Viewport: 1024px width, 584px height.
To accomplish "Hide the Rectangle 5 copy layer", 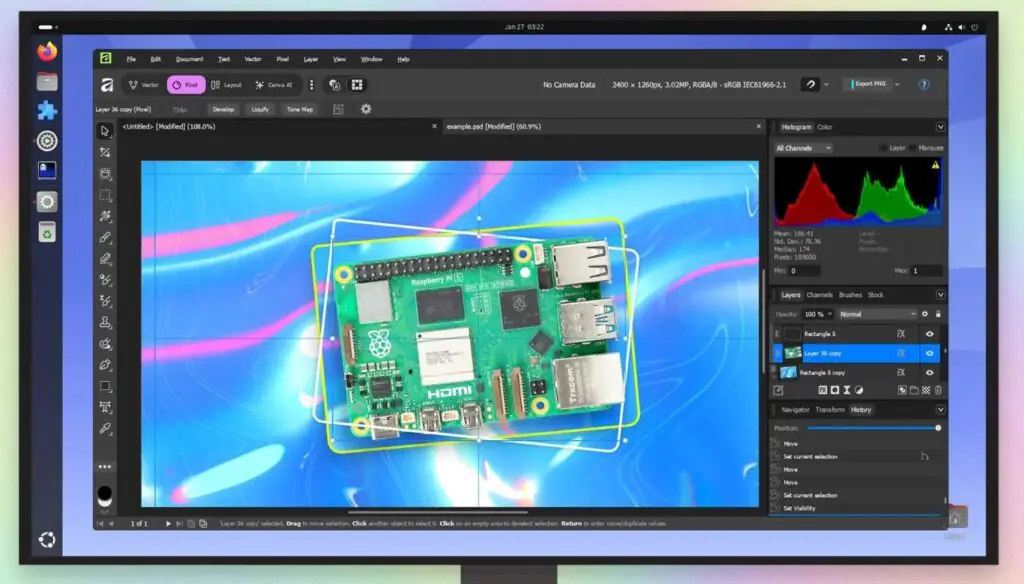I will pos(930,372).
